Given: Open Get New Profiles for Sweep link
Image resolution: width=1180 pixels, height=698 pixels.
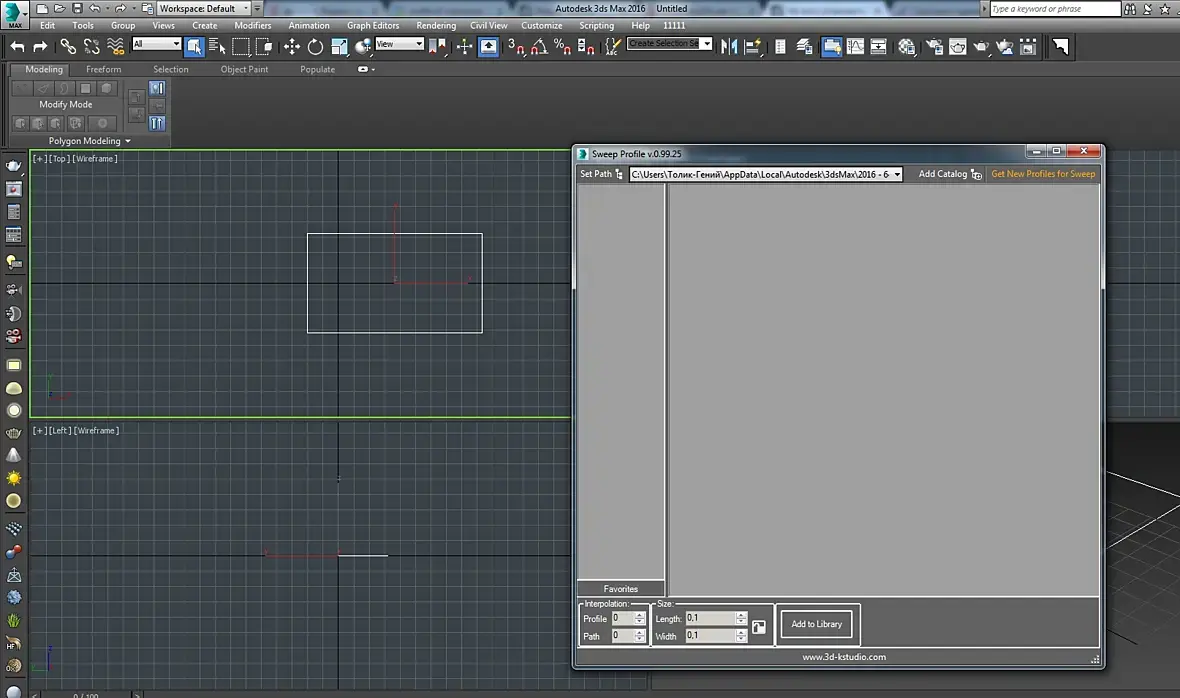Looking at the screenshot, I should (x=1042, y=174).
